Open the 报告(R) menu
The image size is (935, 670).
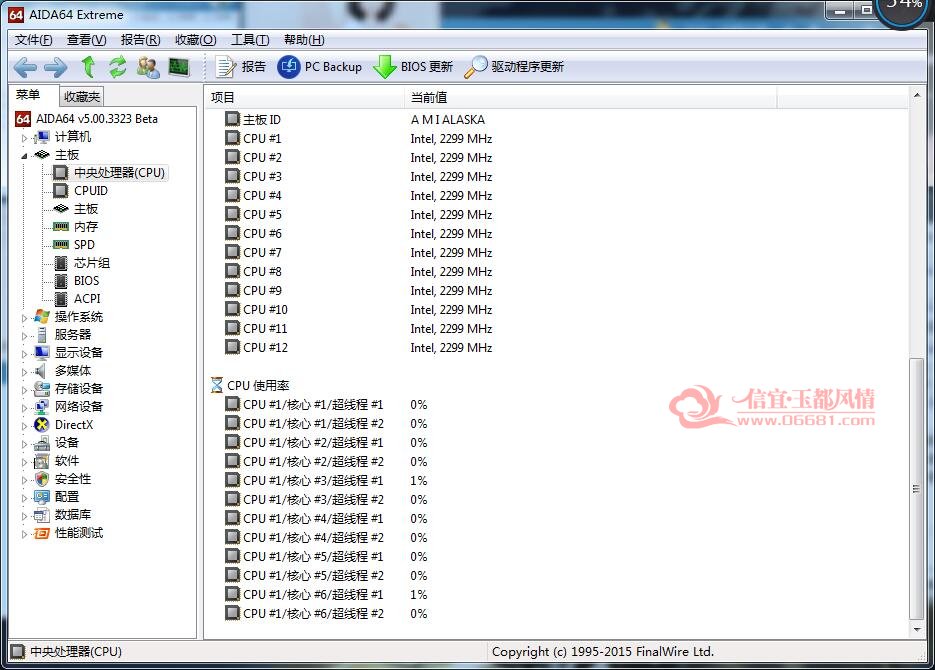click(140, 40)
